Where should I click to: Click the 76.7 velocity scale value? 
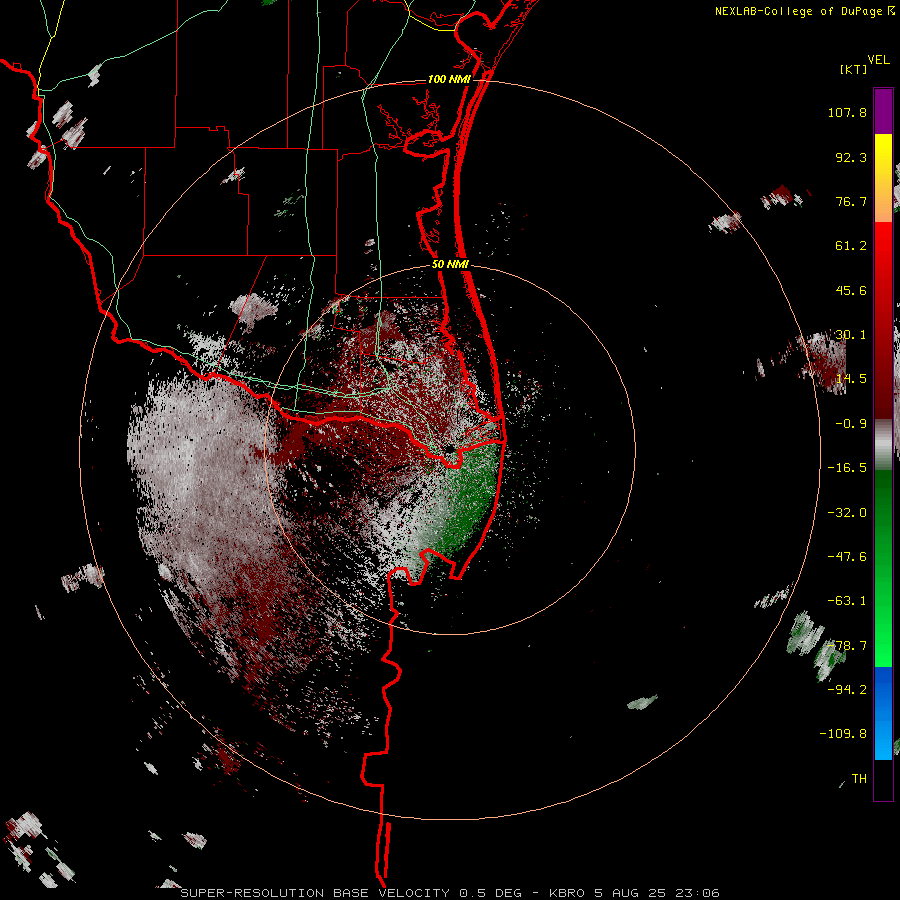851,201
